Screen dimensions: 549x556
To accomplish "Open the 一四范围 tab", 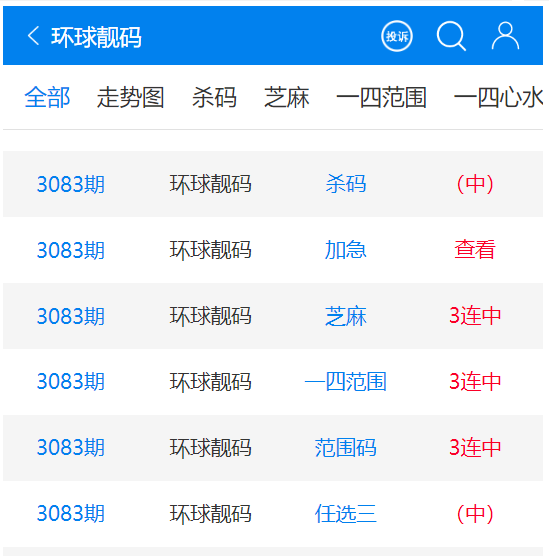I will tap(381, 97).
